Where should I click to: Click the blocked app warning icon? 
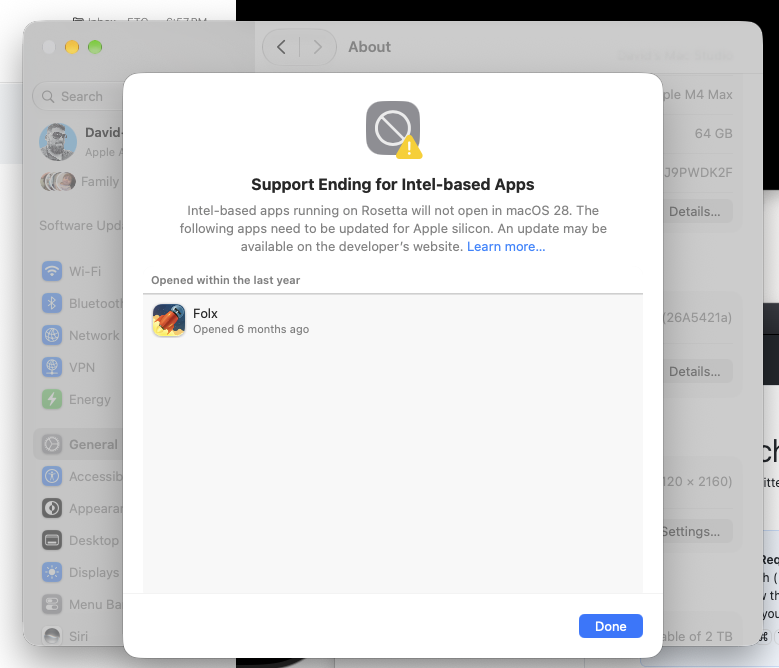(x=393, y=130)
